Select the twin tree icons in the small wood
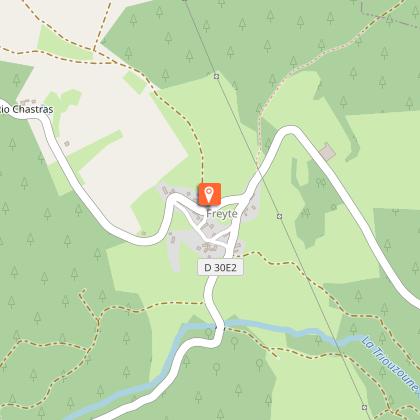The width and height of the screenshot is (420, 420). coord(321,182)
